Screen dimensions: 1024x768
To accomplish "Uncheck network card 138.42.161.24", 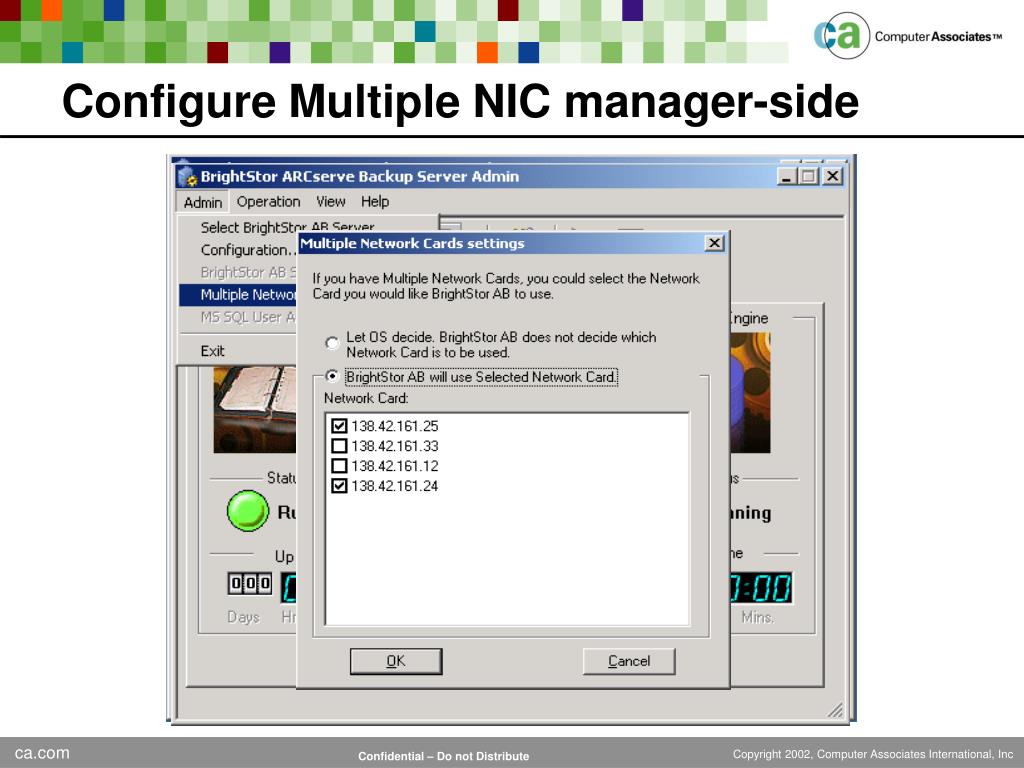I will coord(339,486).
